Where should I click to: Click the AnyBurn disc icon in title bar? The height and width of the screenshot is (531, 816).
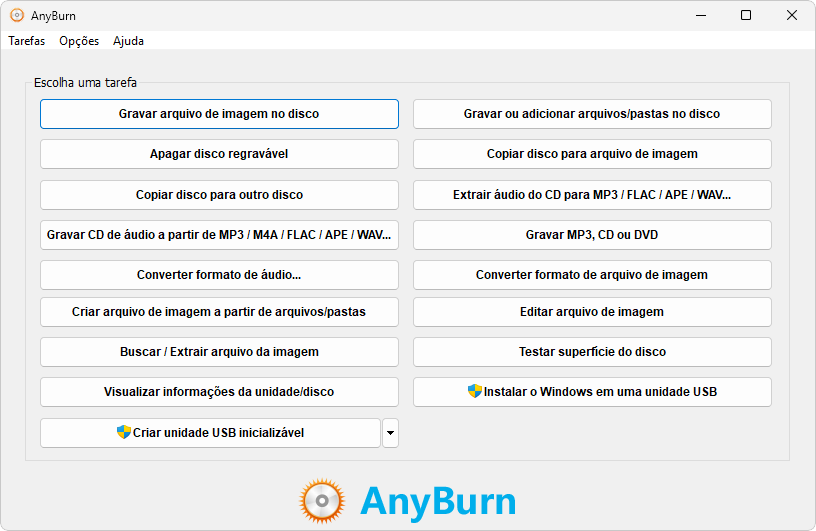pos(17,16)
